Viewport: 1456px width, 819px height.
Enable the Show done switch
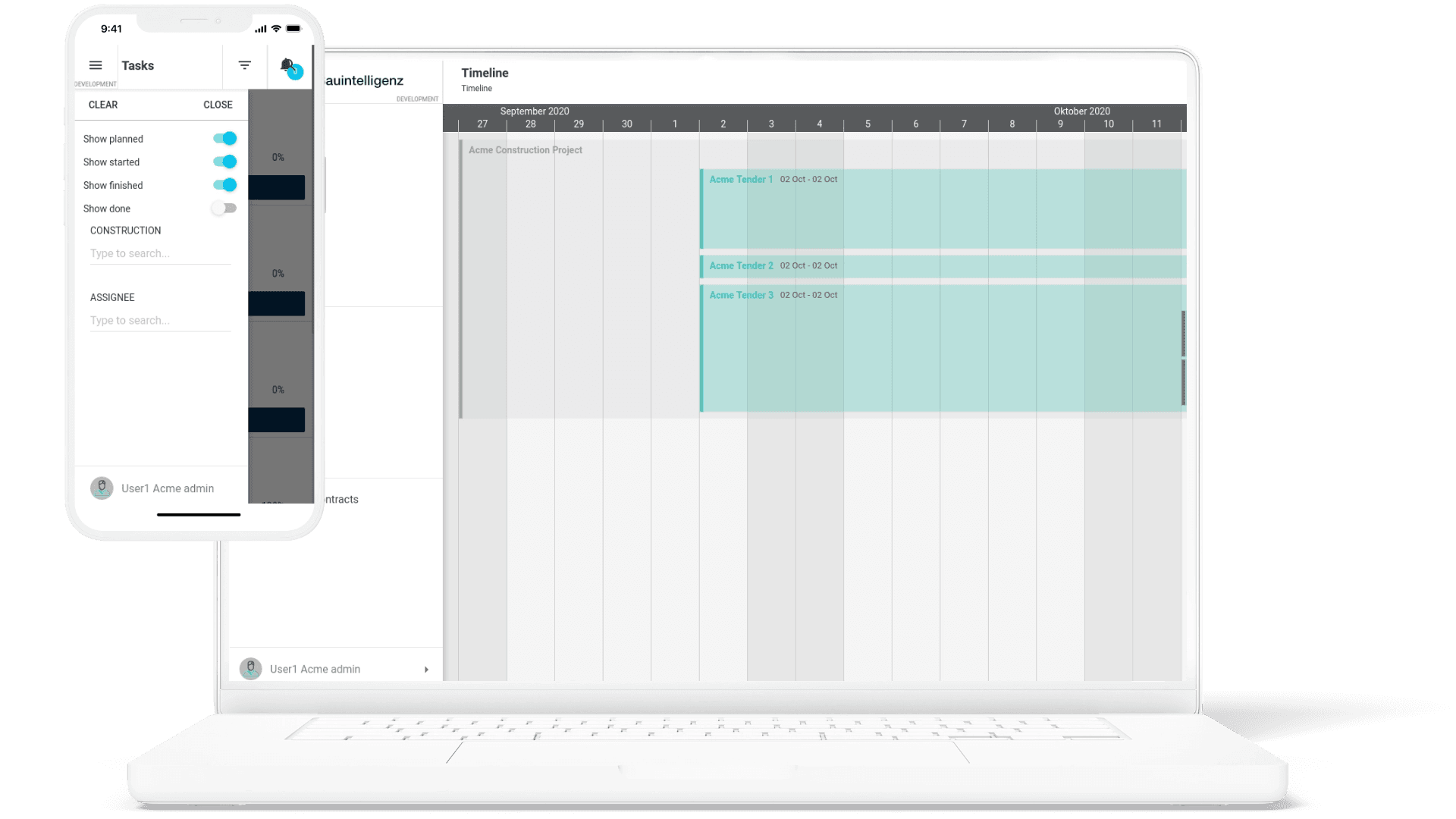[224, 208]
